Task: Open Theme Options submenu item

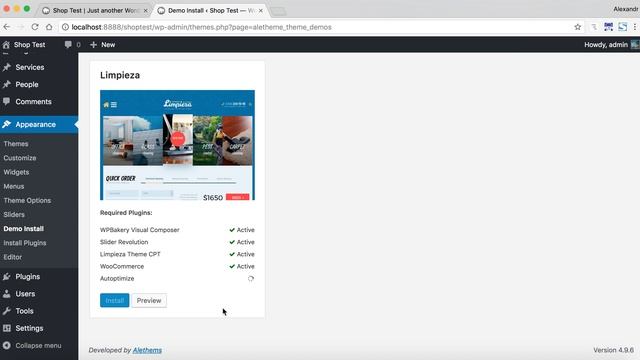Action: click(27, 200)
